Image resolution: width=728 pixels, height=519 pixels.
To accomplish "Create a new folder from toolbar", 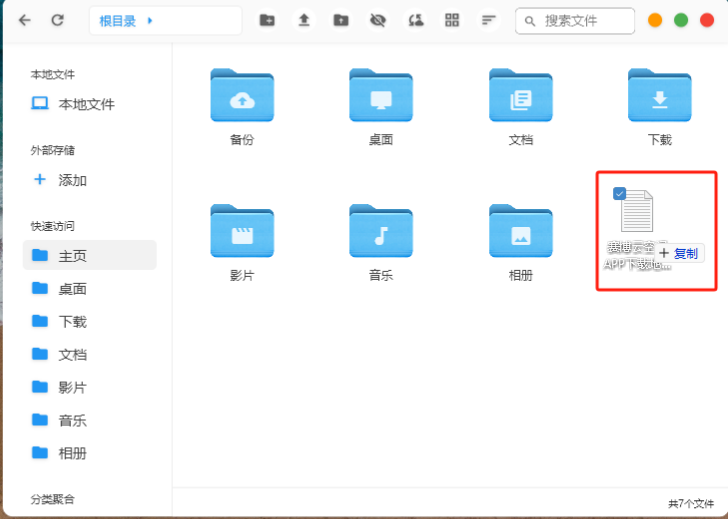I will pyautogui.click(x=267, y=20).
